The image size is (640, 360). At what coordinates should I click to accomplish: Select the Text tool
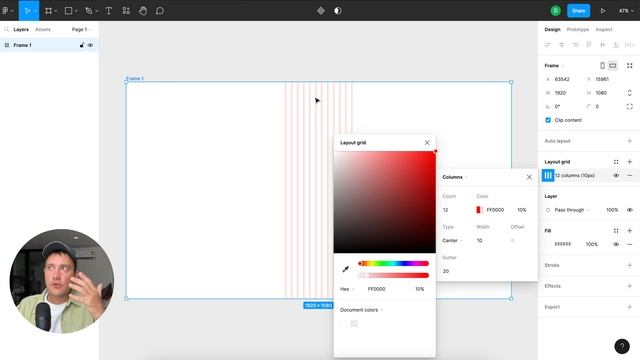tap(109, 11)
